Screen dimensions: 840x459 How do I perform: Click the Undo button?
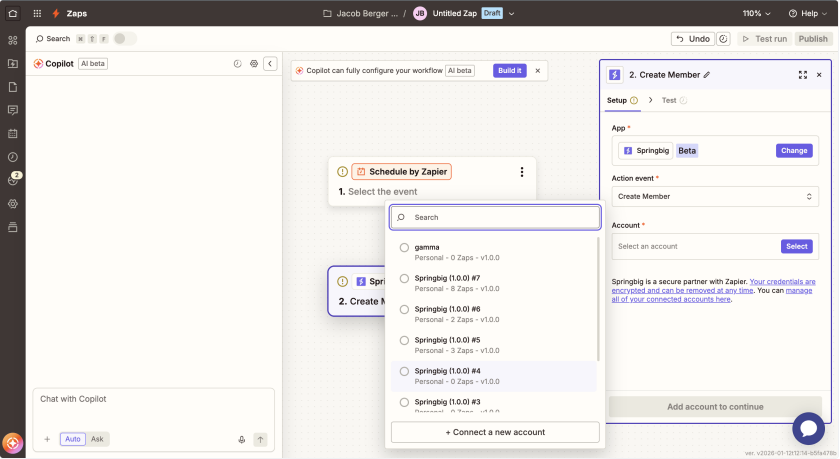[x=693, y=39]
